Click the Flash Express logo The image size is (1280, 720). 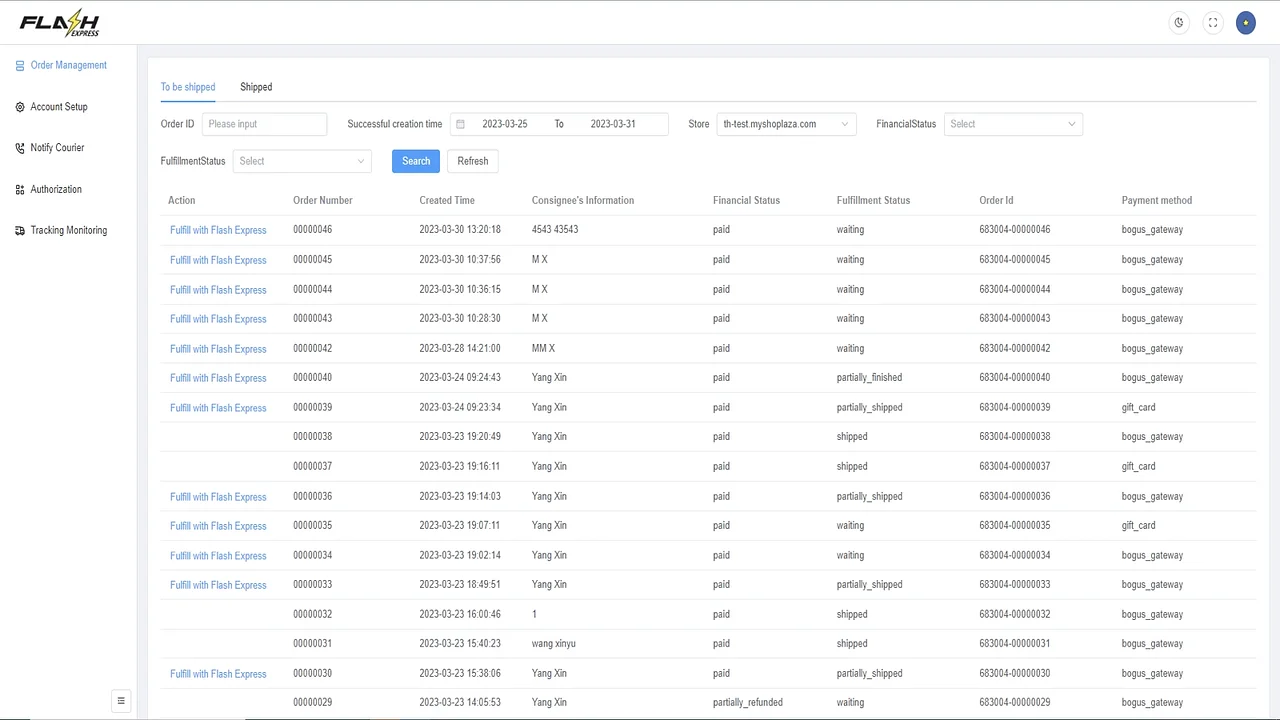59,22
